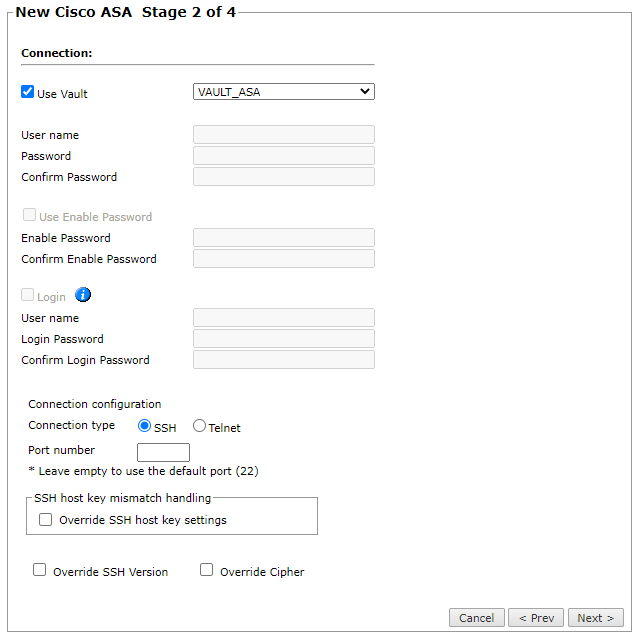Click the Confirm Password field

coord(284,177)
